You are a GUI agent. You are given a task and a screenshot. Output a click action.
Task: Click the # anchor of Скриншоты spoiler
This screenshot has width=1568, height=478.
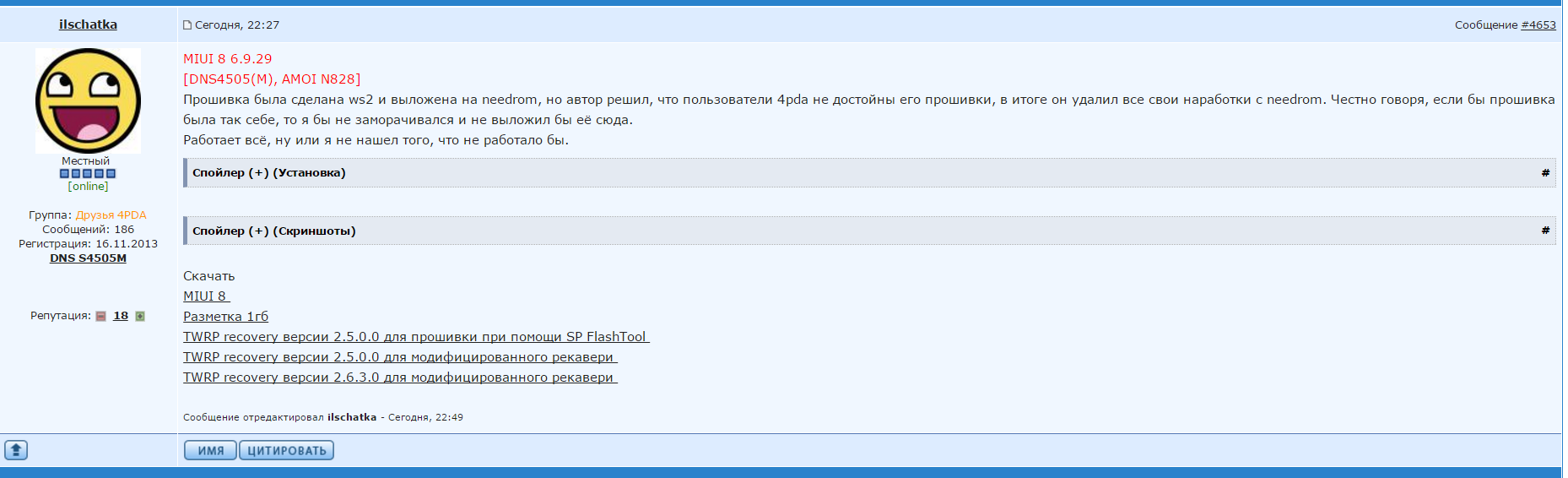[1545, 231]
